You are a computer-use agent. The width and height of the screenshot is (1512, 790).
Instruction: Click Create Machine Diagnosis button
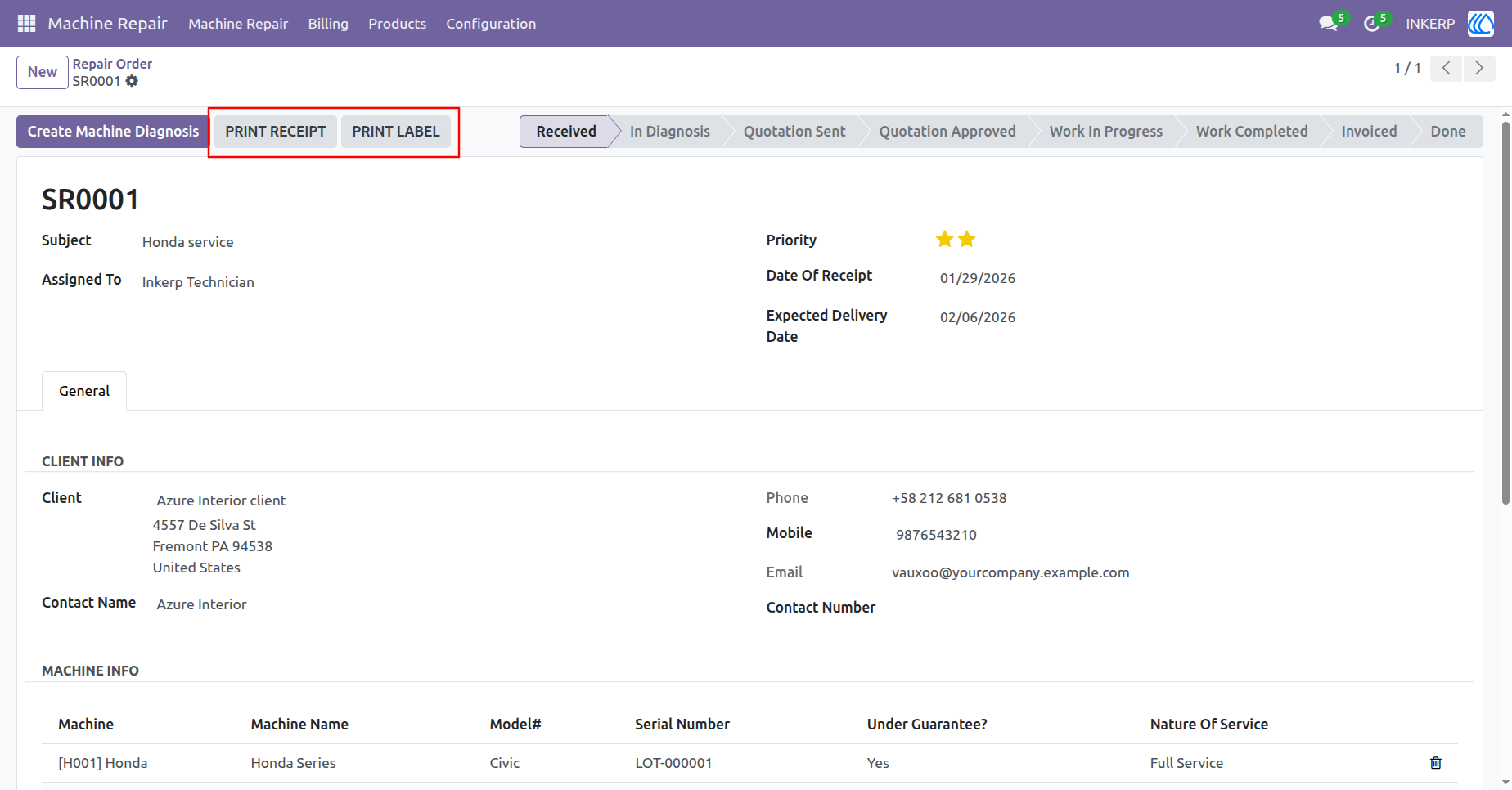tap(113, 132)
